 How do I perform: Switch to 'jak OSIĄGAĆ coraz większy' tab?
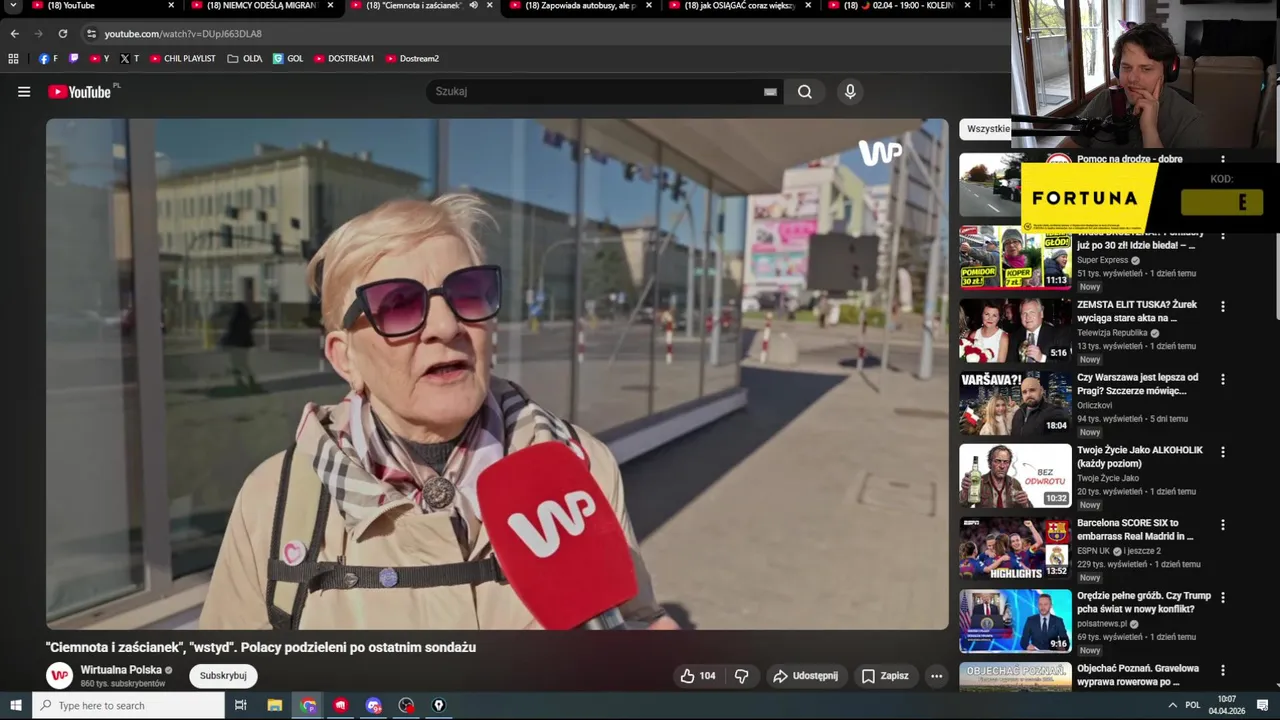(x=740, y=6)
